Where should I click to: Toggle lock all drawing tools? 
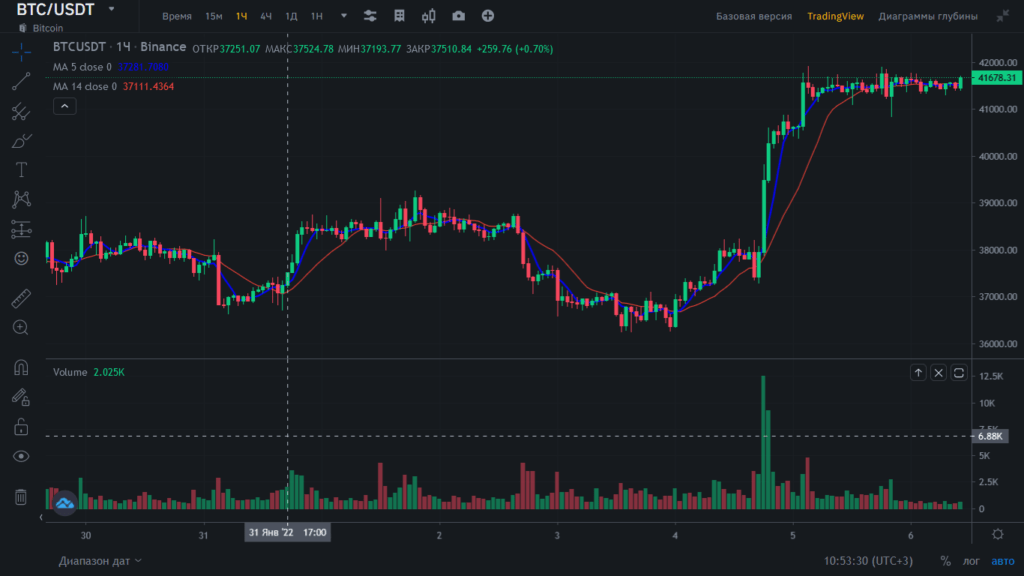[21, 427]
